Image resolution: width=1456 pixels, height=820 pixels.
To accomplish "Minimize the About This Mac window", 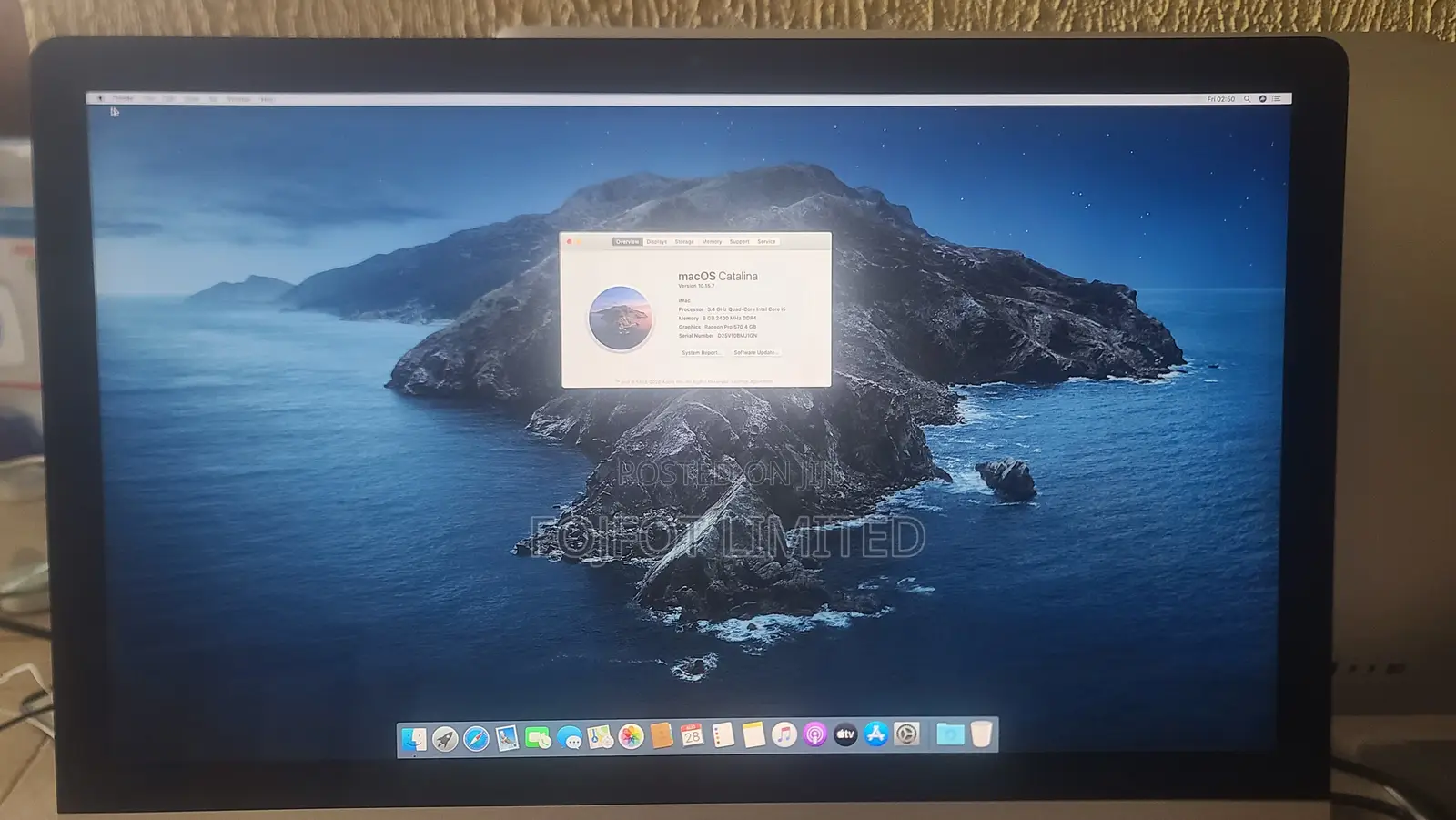I will coord(579,242).
